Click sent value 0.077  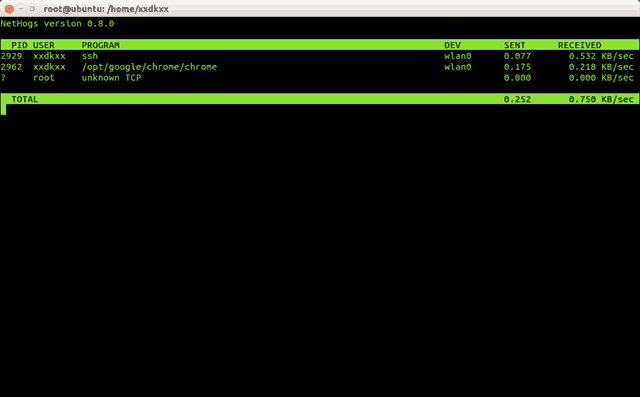518,56
